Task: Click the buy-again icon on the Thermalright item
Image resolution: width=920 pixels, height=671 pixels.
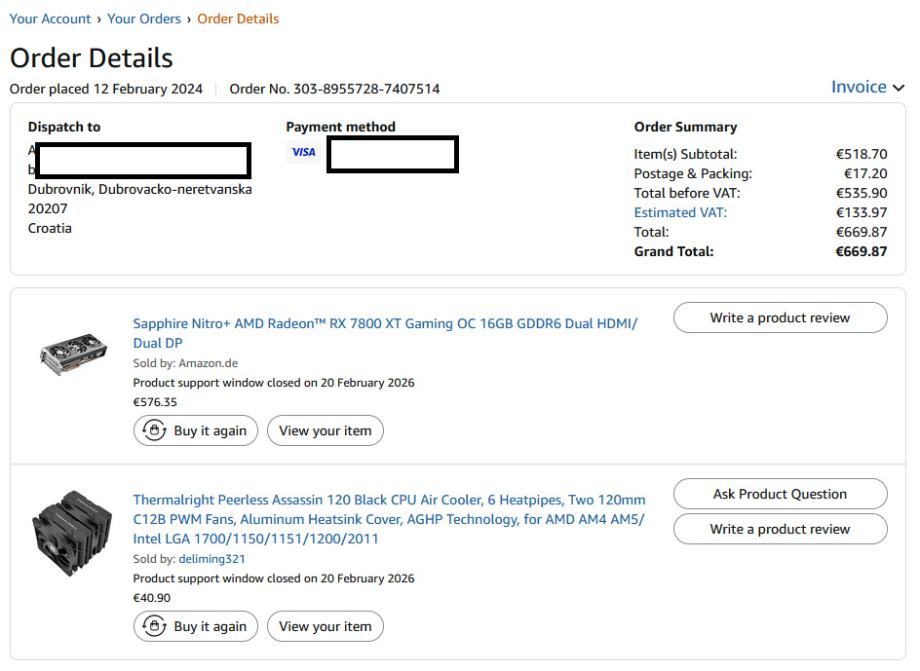Action: coord(155,627)
